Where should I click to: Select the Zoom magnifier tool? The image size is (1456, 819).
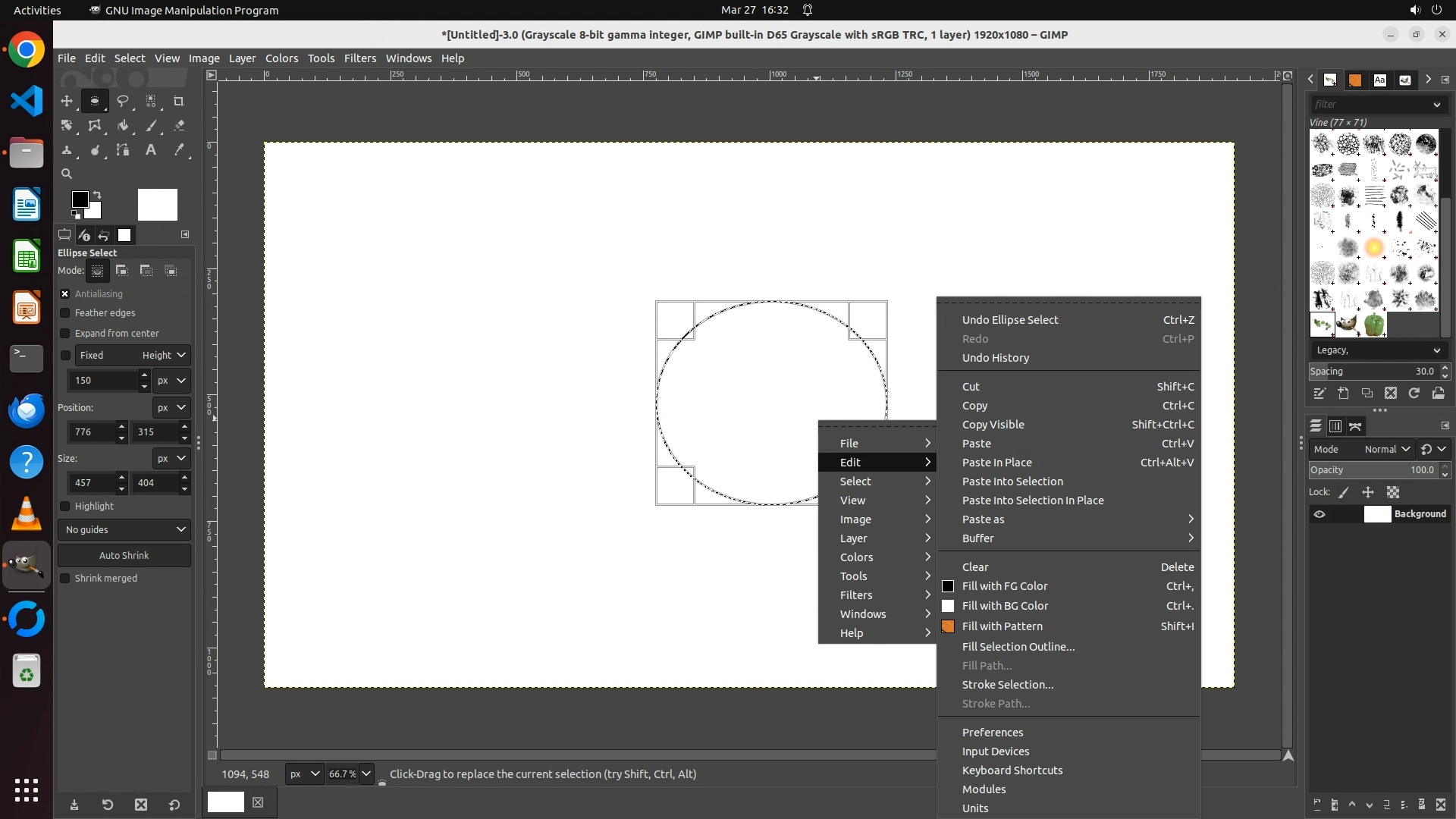[67, 174]
